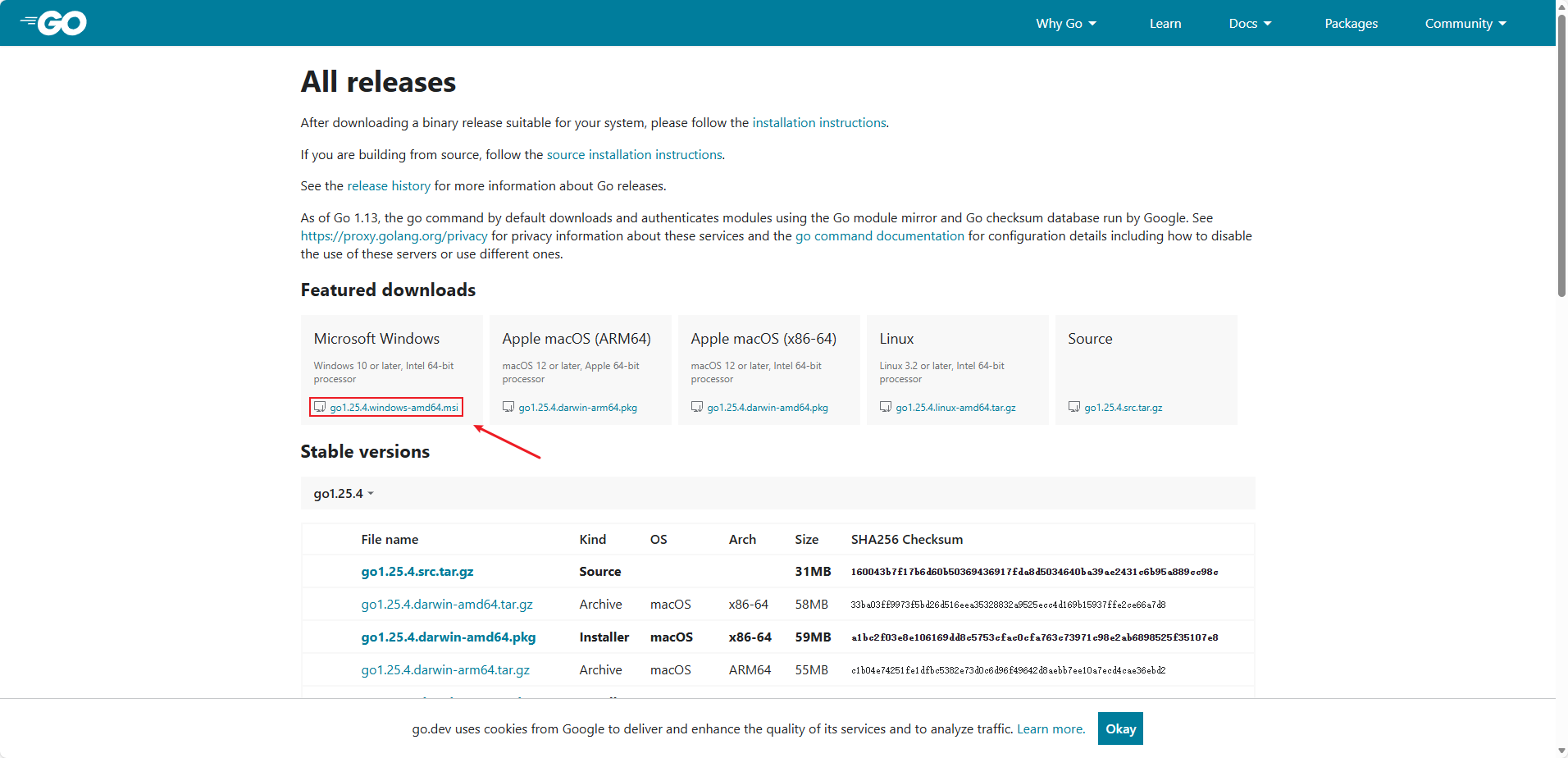Accept cookies with the Okay button

[x=1120, y=728]
